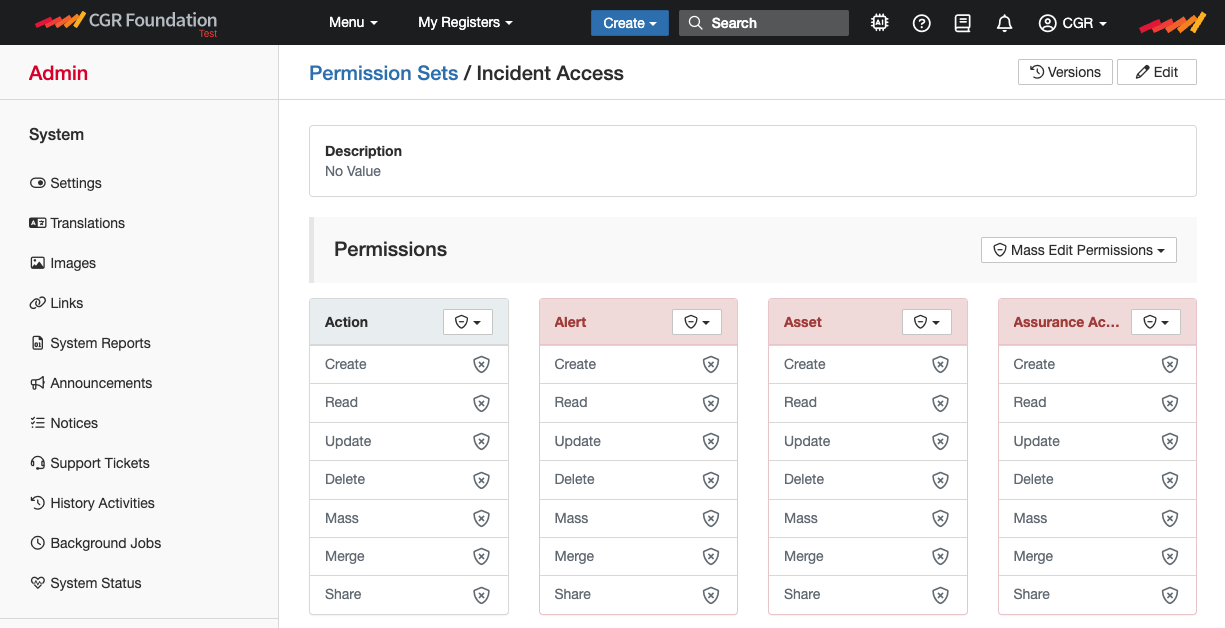Toggle Asset Merge permission shield icon
Viewport: 1225px width, 628px height.
[x=940, y=557]
